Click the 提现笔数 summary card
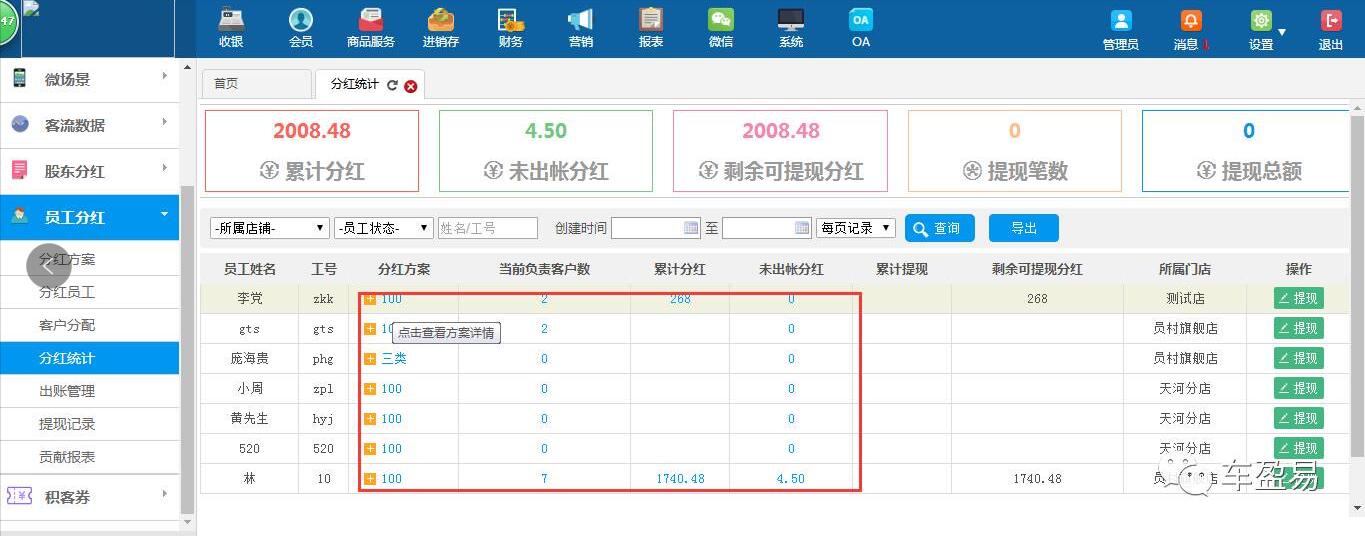This screenshot has width=1365, height=536. pyautogui.click(x=1015, y=151)
